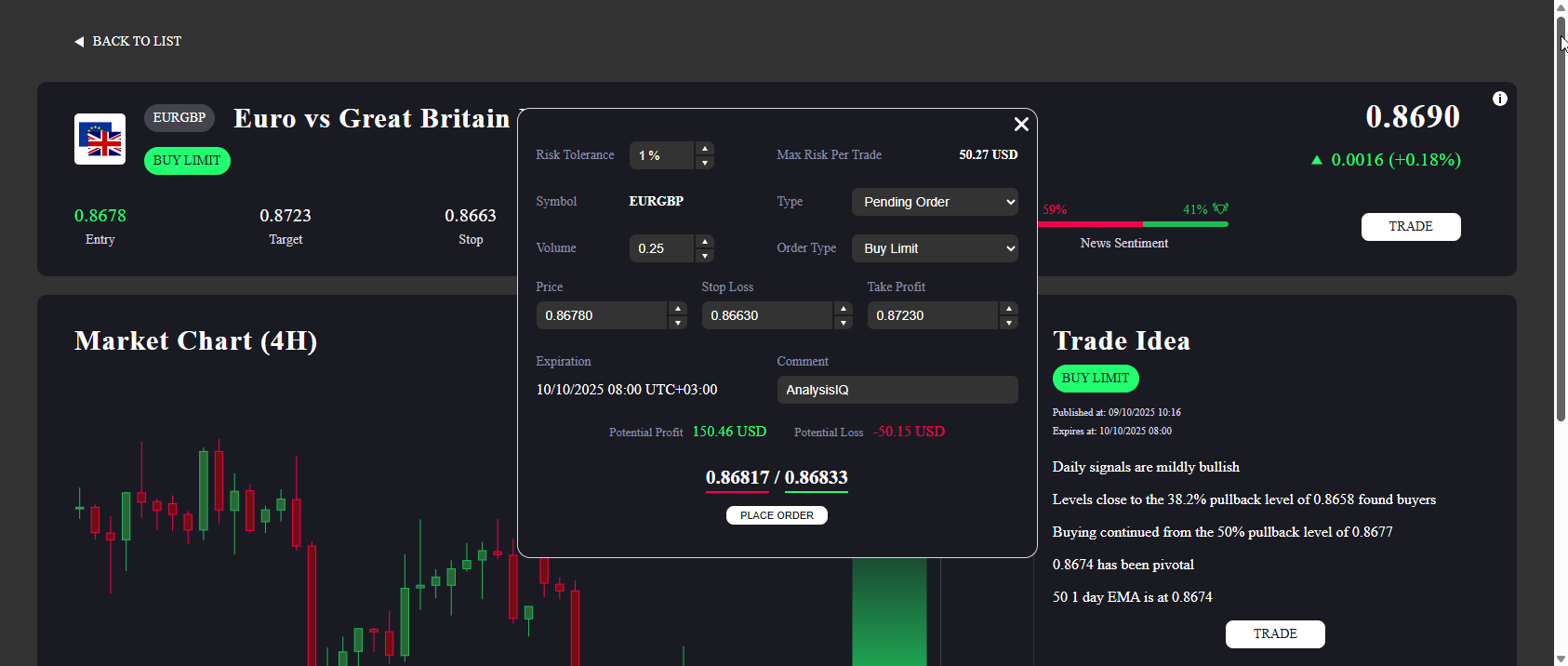This screenshot has width=1568, height=666.
Task: Increase Volume using the up stepper
Action: tap(705, 242)
